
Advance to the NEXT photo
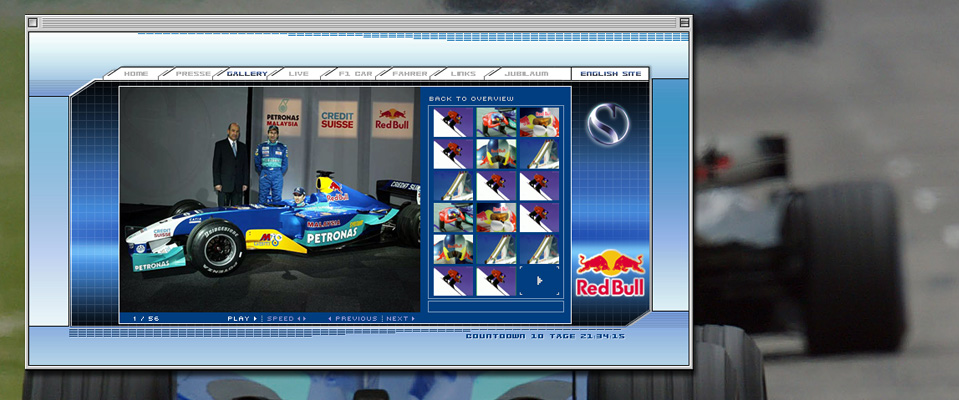(x=400, y=319)
